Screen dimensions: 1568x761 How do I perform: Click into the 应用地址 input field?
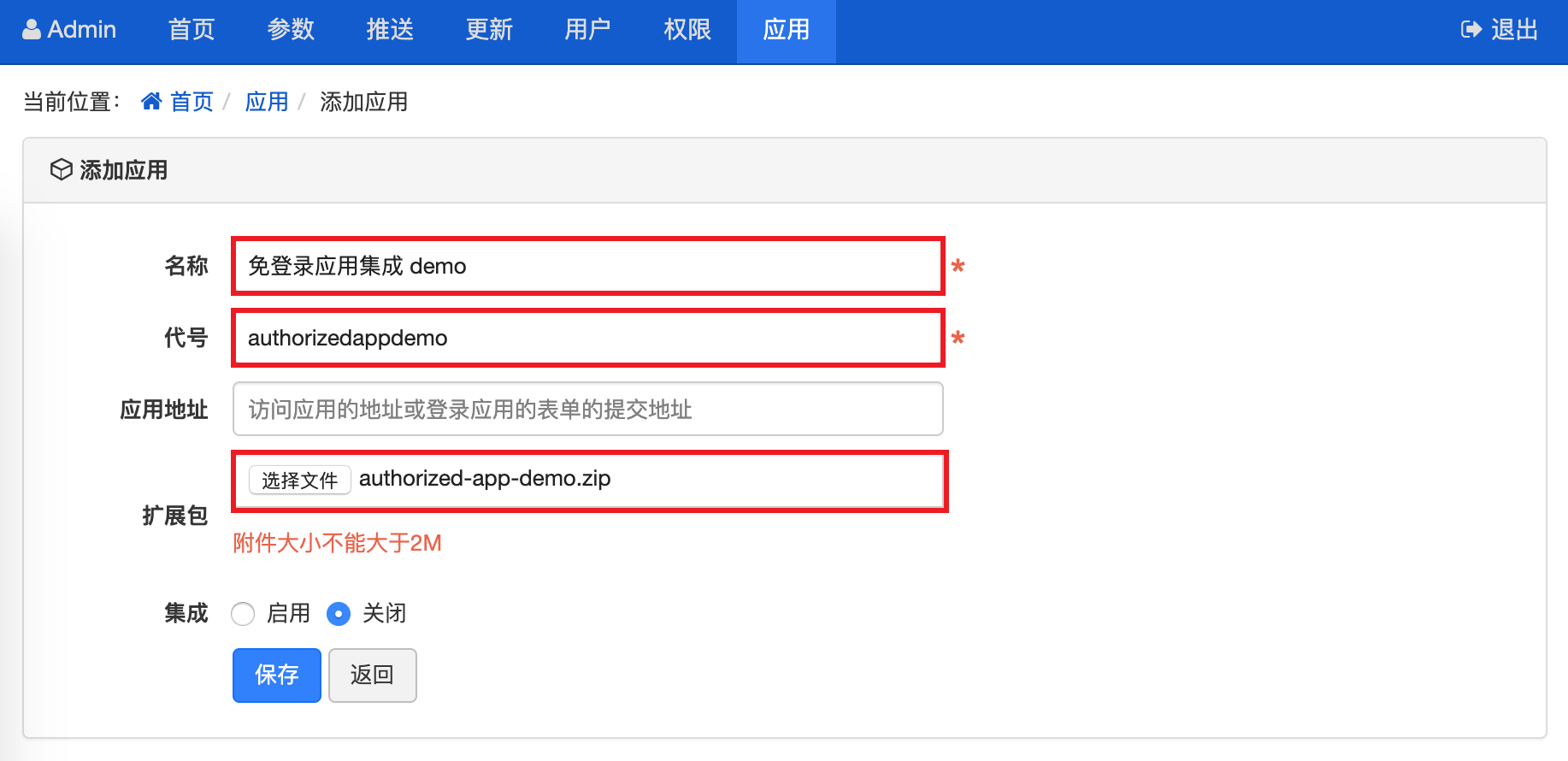coord(588,410)
